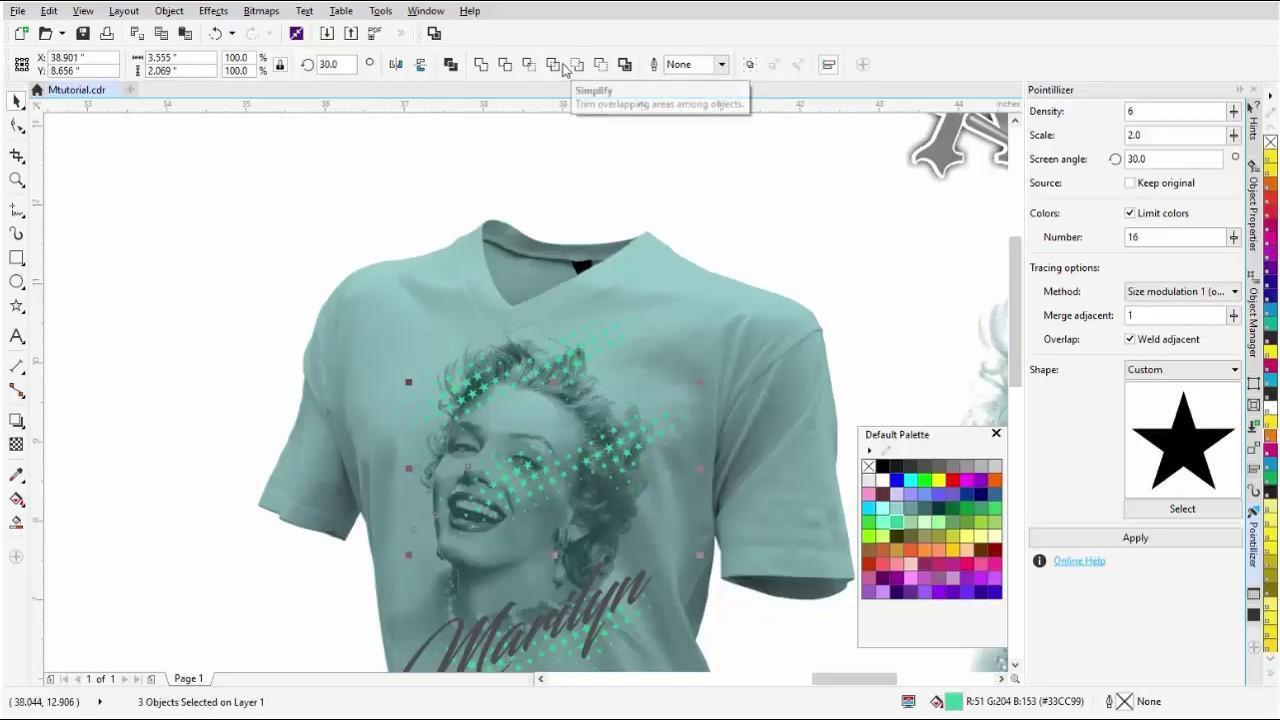Pick the black swatch in Default Palette
1280x720 pixels.
click(x=883, y=467)
